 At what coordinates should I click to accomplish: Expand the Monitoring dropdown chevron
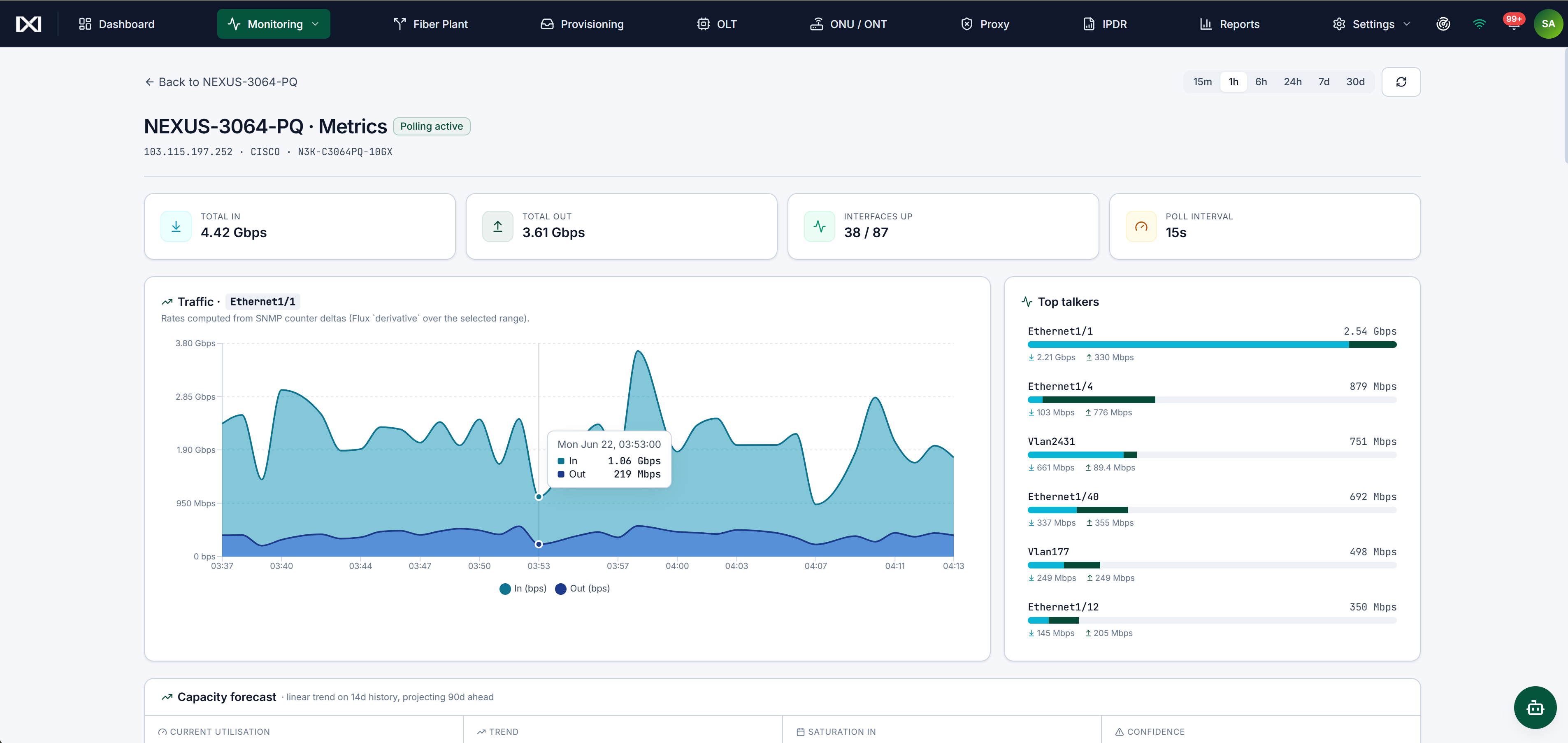click(315, 24)
